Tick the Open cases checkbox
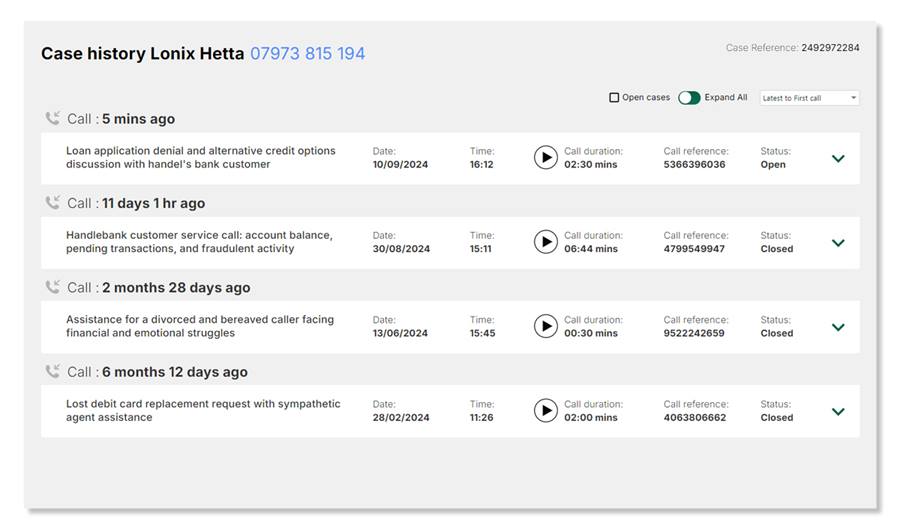900x529 pixels. (x=614, y=98)
